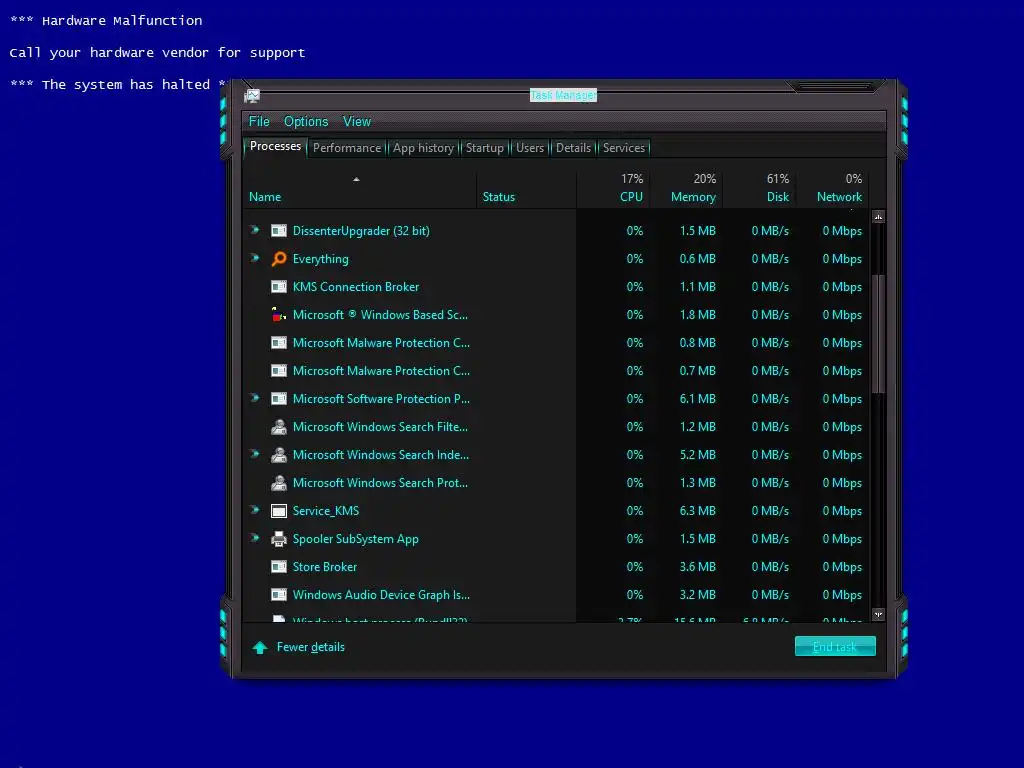
Task: Click the '6.1 MB' memory value
Action: tap(697, 398)
